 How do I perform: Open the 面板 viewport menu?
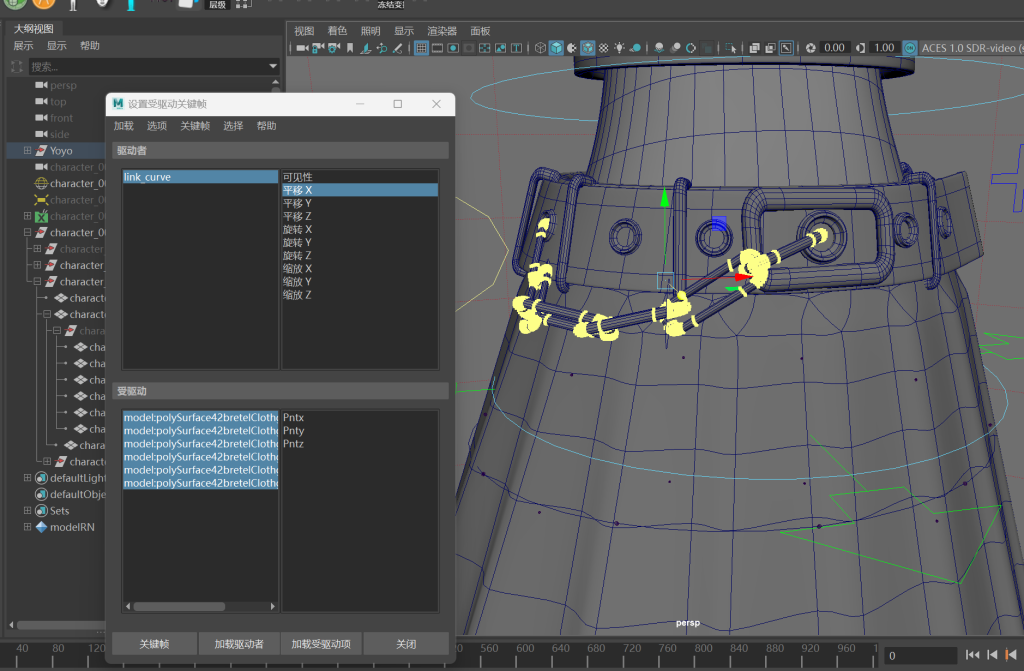point(480,31)
